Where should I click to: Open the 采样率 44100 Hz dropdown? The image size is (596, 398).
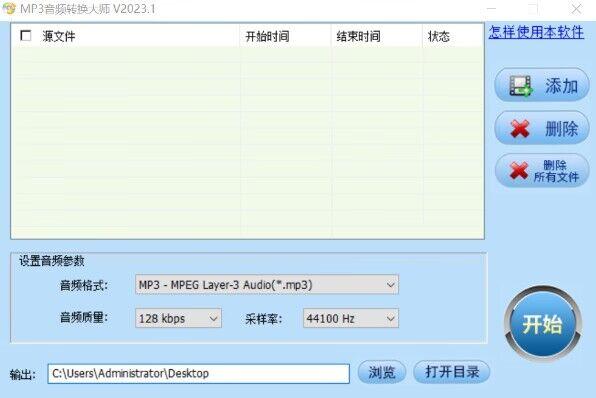(x=350, y=318)
